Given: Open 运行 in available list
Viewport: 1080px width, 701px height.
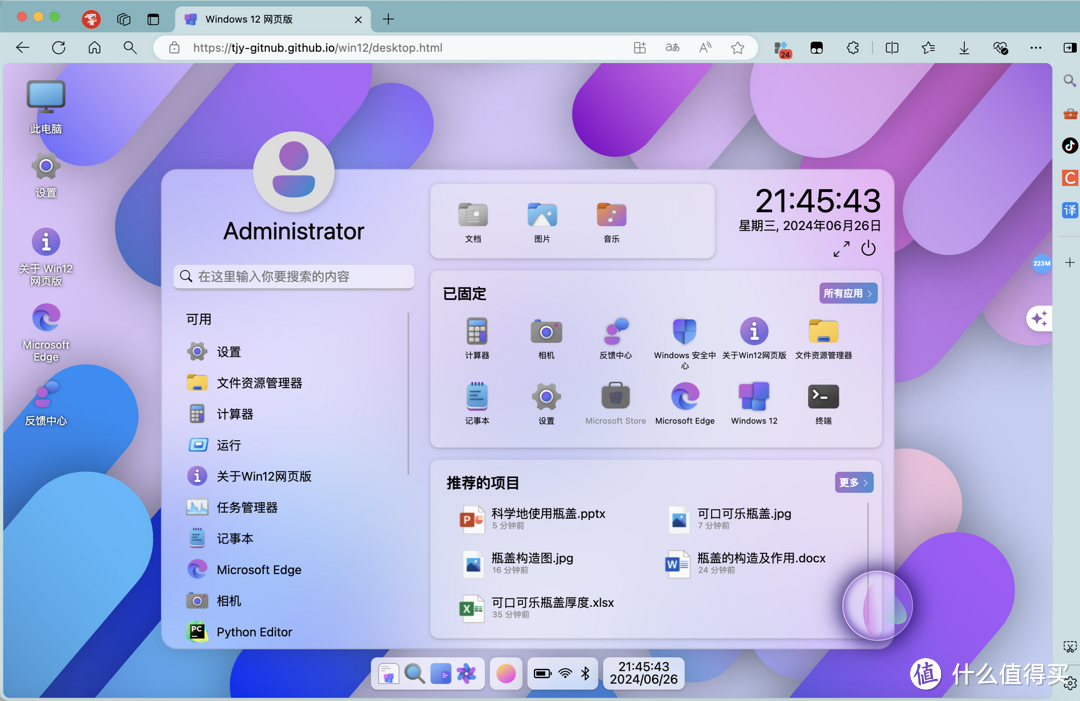Looking at the screenshot, I should click(x=296, y=445).
